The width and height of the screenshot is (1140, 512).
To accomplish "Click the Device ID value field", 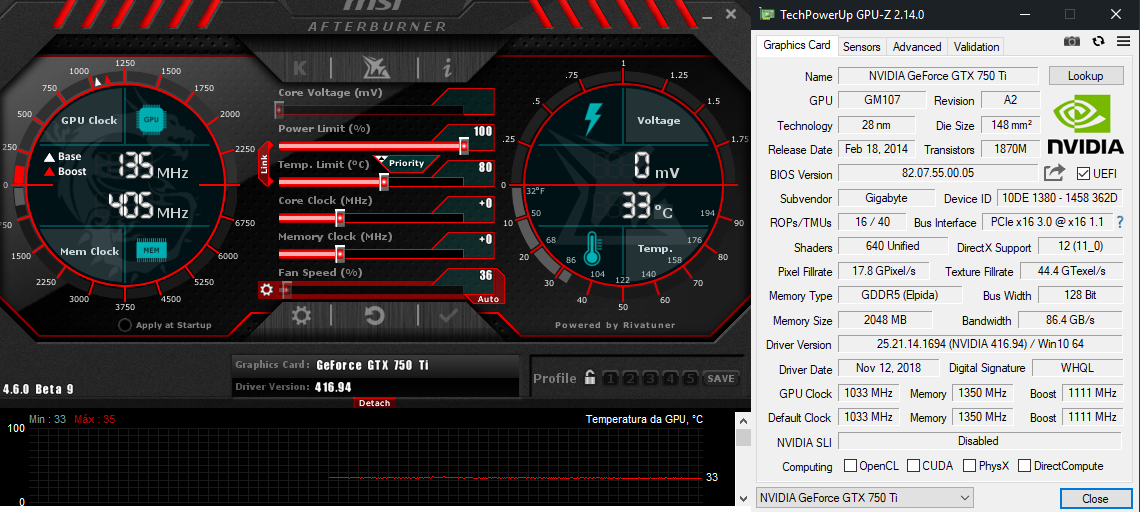I will pyautogui.click(x=1059, y=198).
